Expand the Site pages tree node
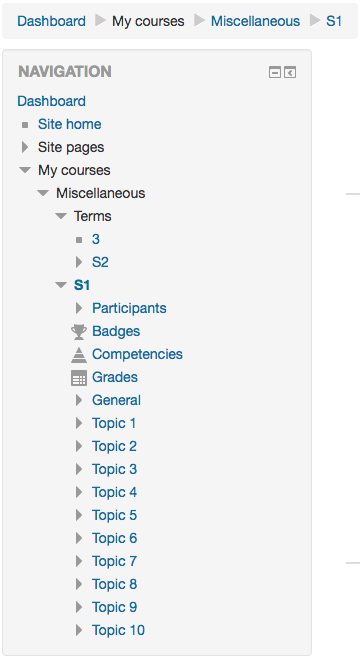The image size is (360, 659). pos(25,147)
